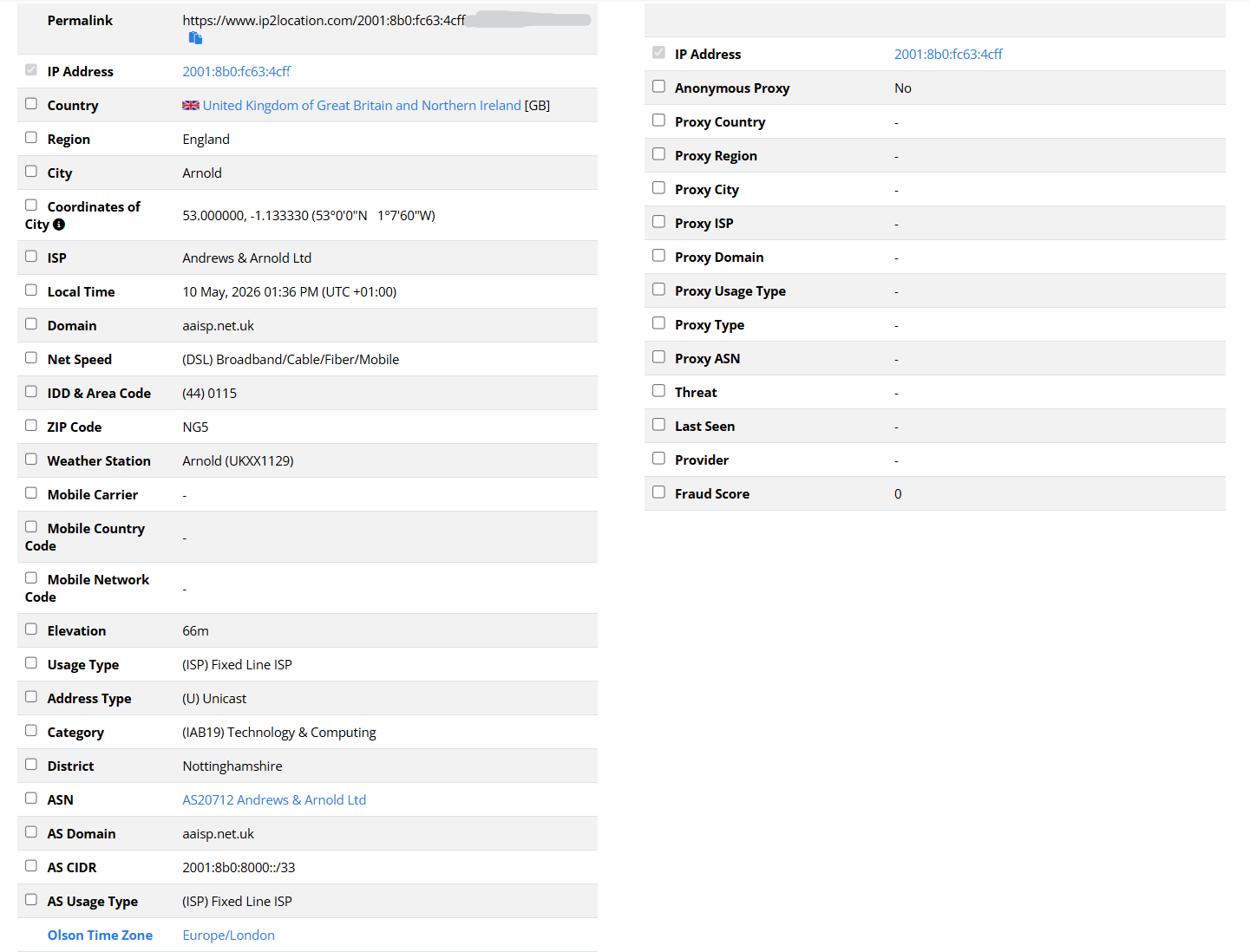This screenshot has width=1250, height=952.
Task: Click the District value Nottinghamshire
Action: pyautogui.click(x=232, y=766)
